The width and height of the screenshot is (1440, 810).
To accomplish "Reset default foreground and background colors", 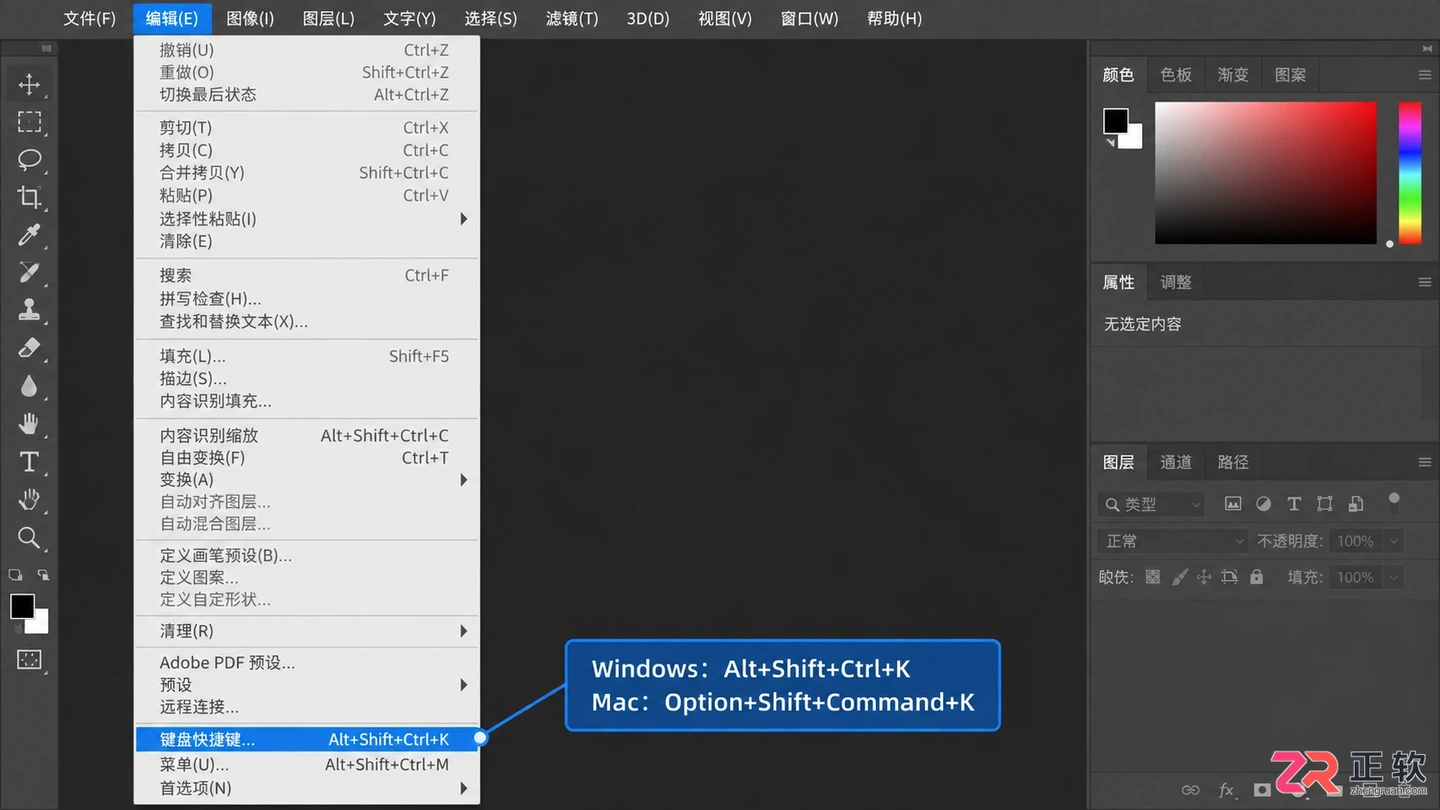I will 15,575.
